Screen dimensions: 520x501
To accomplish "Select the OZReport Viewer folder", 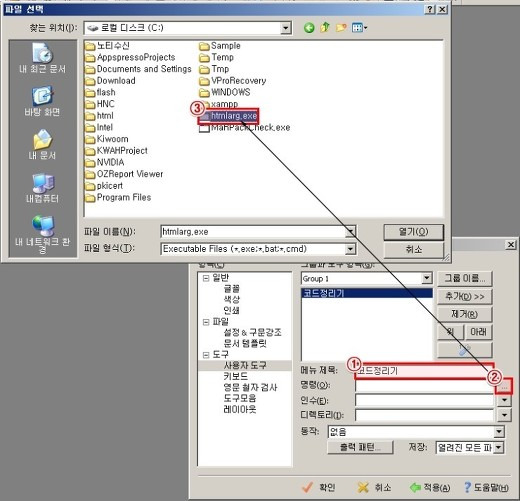I will tap(124, 174).
